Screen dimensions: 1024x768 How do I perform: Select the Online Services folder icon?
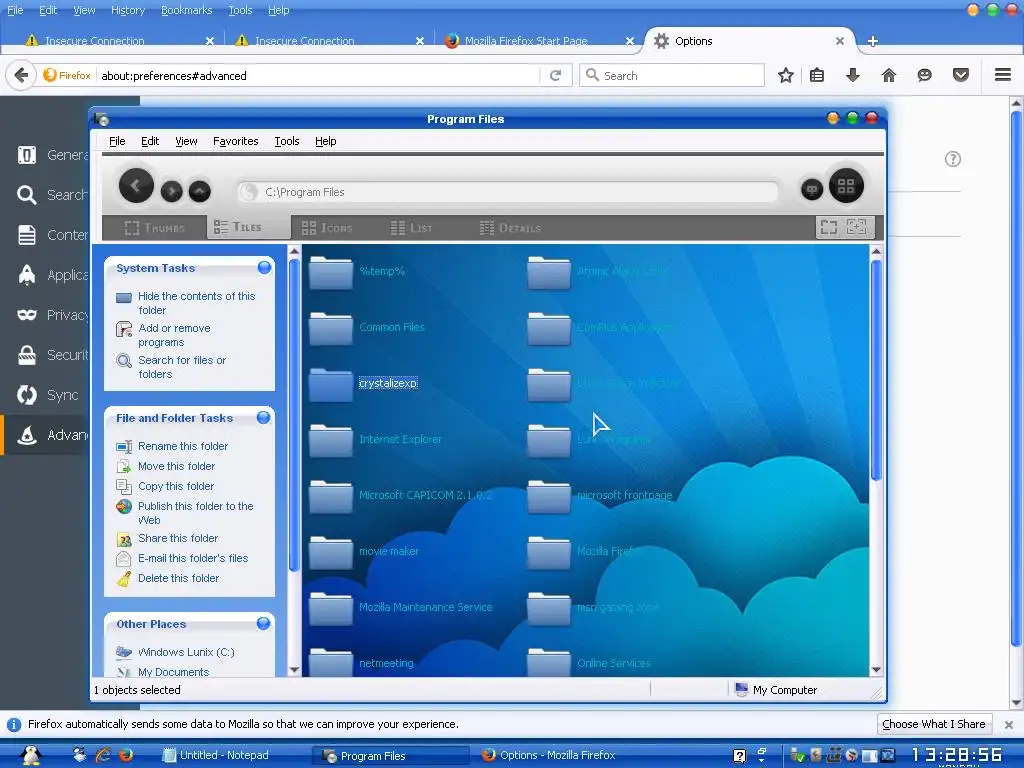[x=549, y=662]
